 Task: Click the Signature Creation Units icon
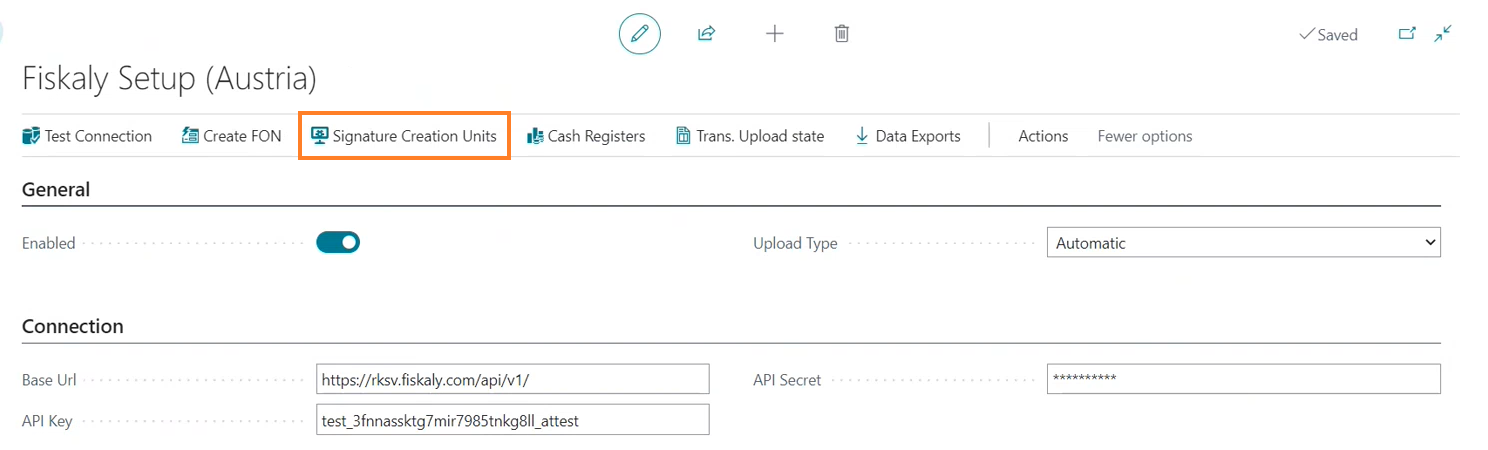[x=319, y=136]
